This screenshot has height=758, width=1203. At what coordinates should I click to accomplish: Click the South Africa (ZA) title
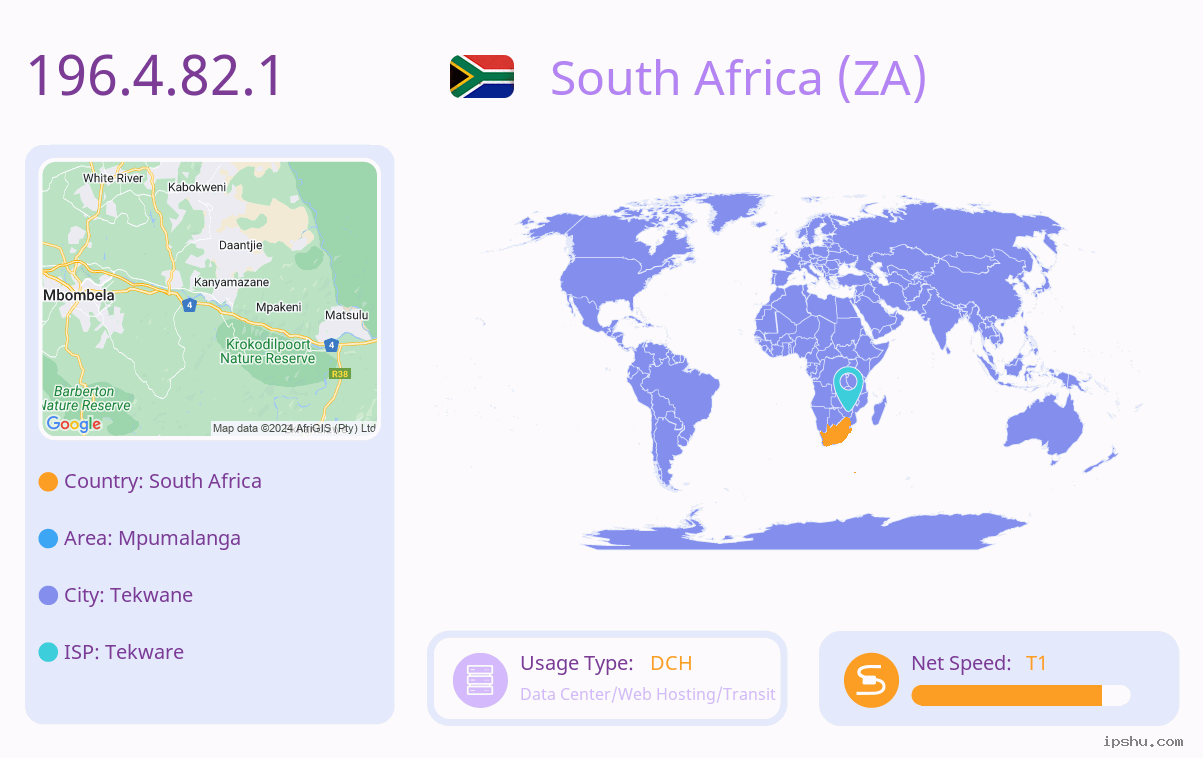739,78
